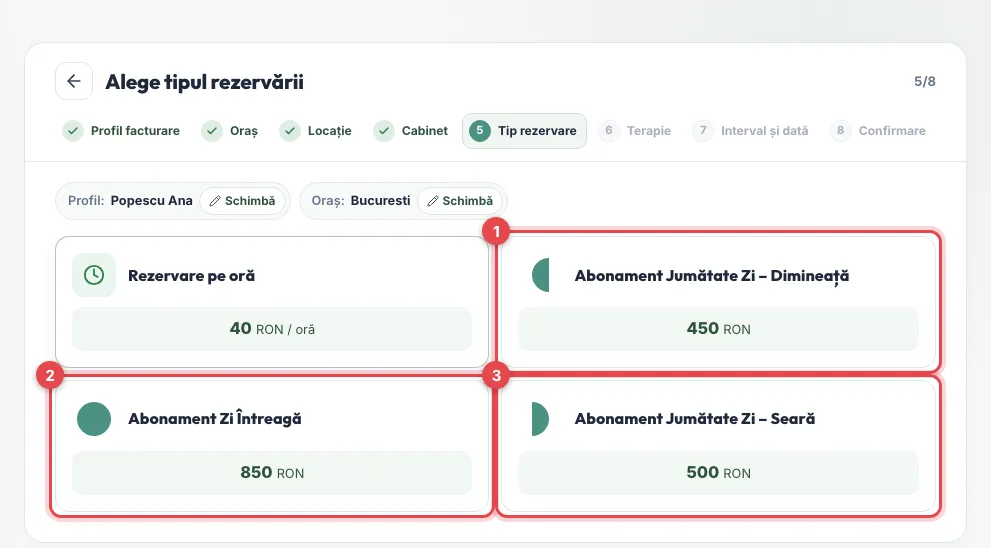Go to the Profil facturare step

(121, 131)
